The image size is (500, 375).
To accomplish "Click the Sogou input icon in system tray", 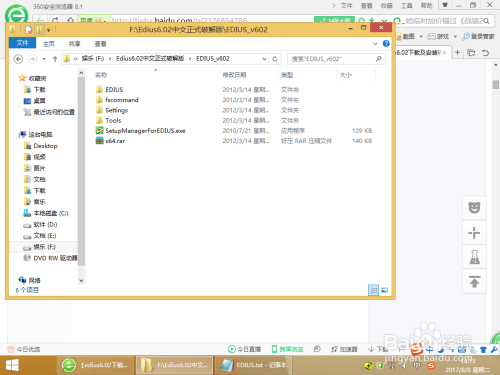I will pos(431,366).
